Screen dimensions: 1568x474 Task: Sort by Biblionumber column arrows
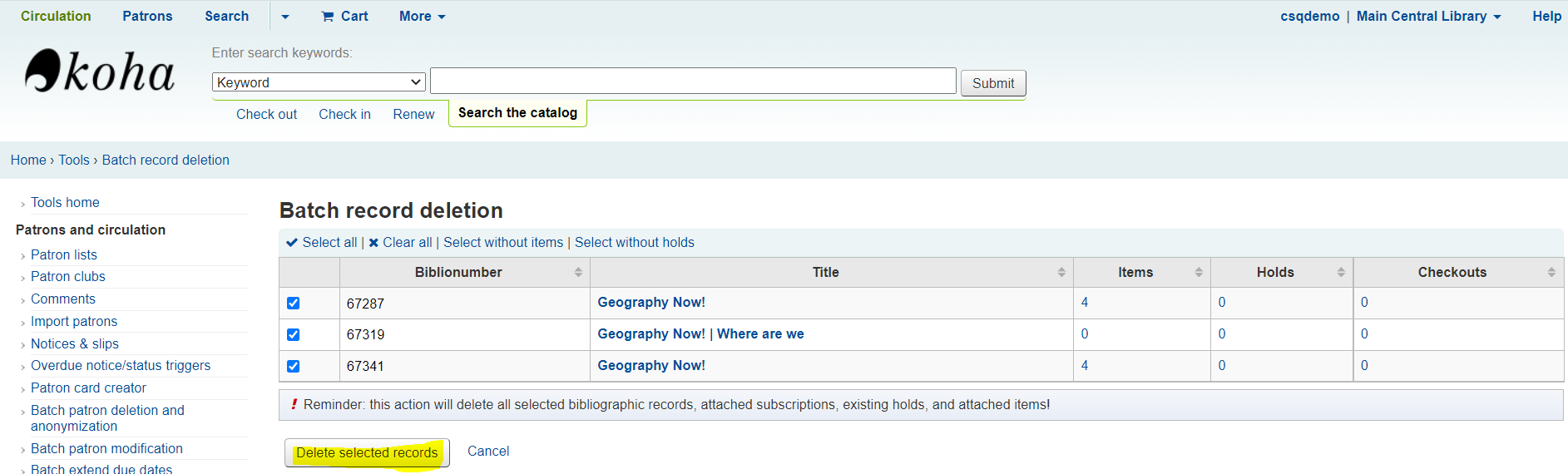(x=578, y=273)
